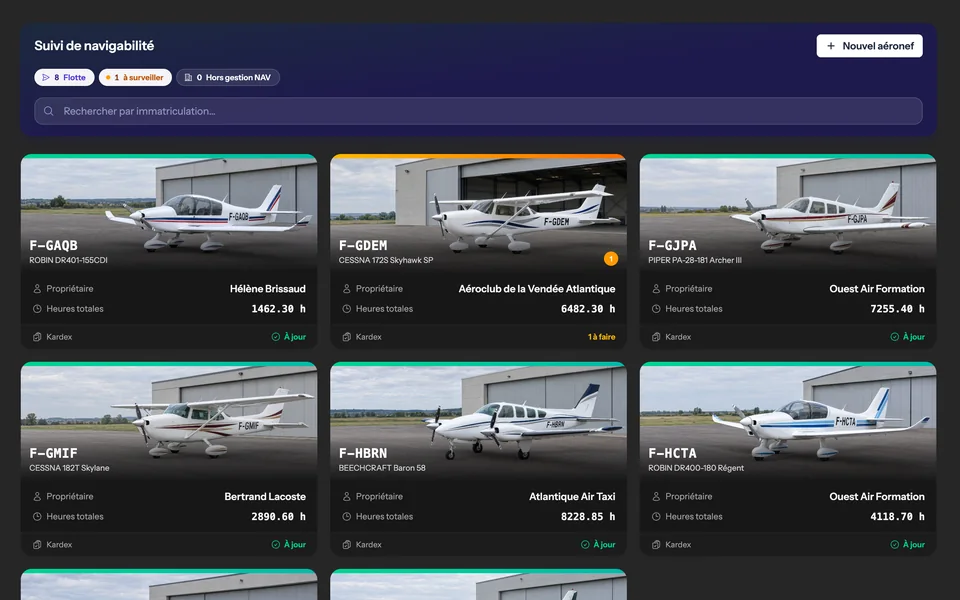This screenshot has width=960, height=600.
Task: Click the plus icon in Nouvel aéronef
Action: coord(831,46)
